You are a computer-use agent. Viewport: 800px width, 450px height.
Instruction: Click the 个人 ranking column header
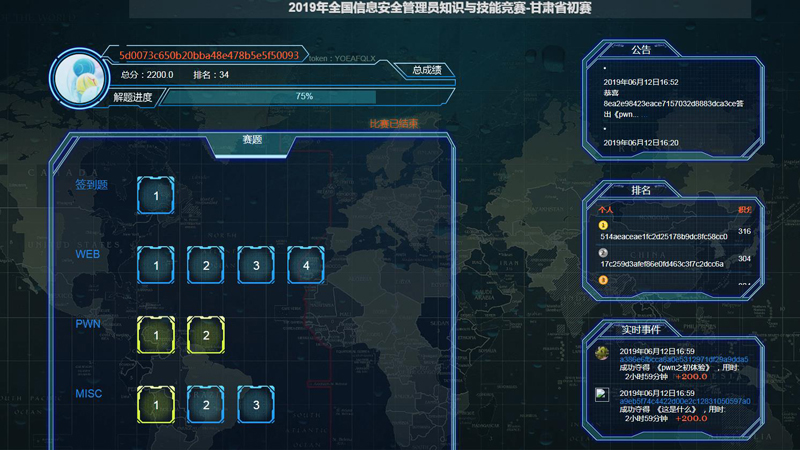coord(606,210)
